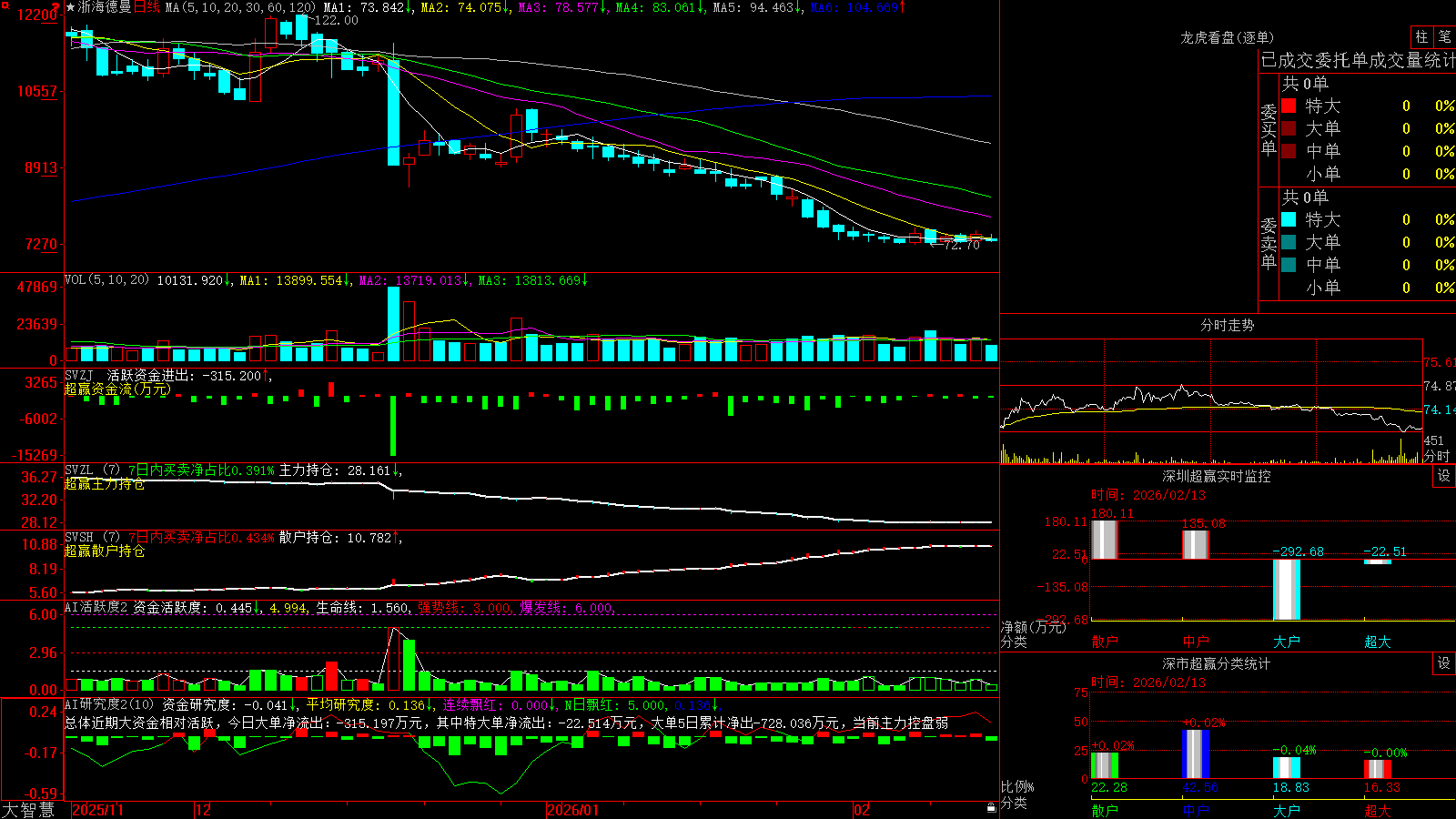This screenshot has height=819, width=1456.
Task: Open 设 settings for 深圳超赢实时监控 panel
Action: (1444, 476)
